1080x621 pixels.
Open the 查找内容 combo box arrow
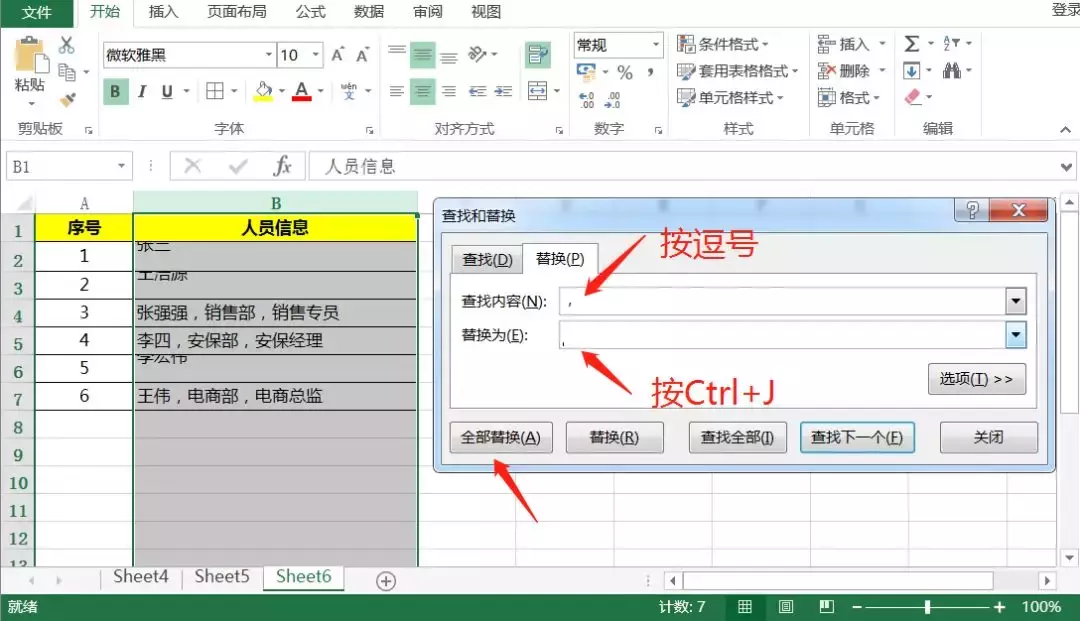click(x=1016, y=300)
